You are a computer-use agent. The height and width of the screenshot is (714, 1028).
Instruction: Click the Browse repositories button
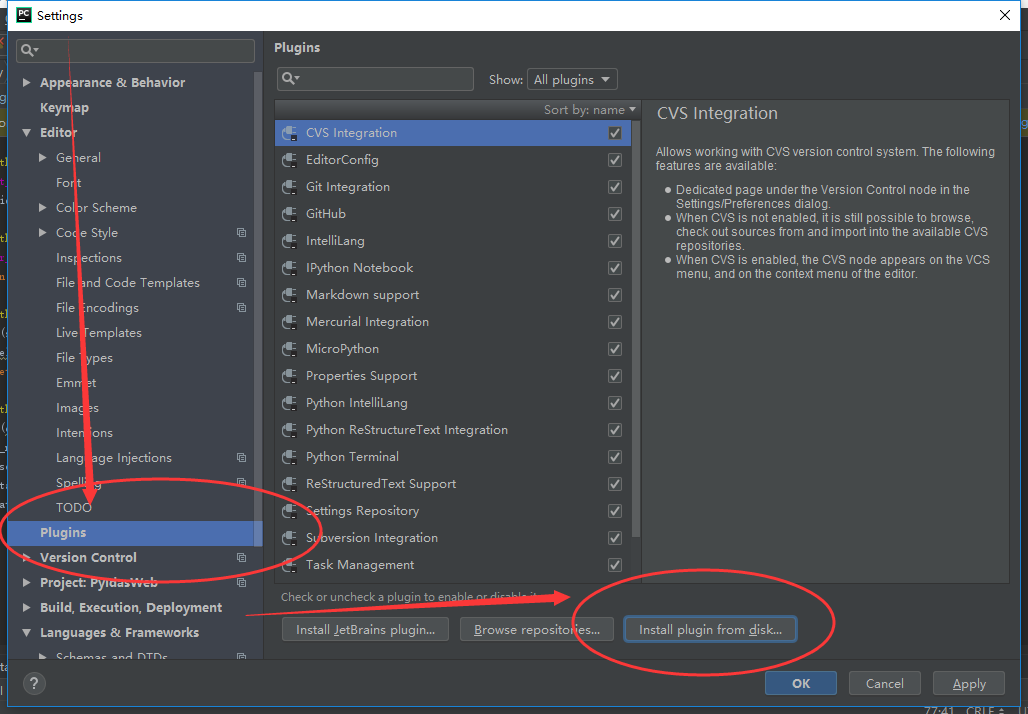tap(536, 630)
